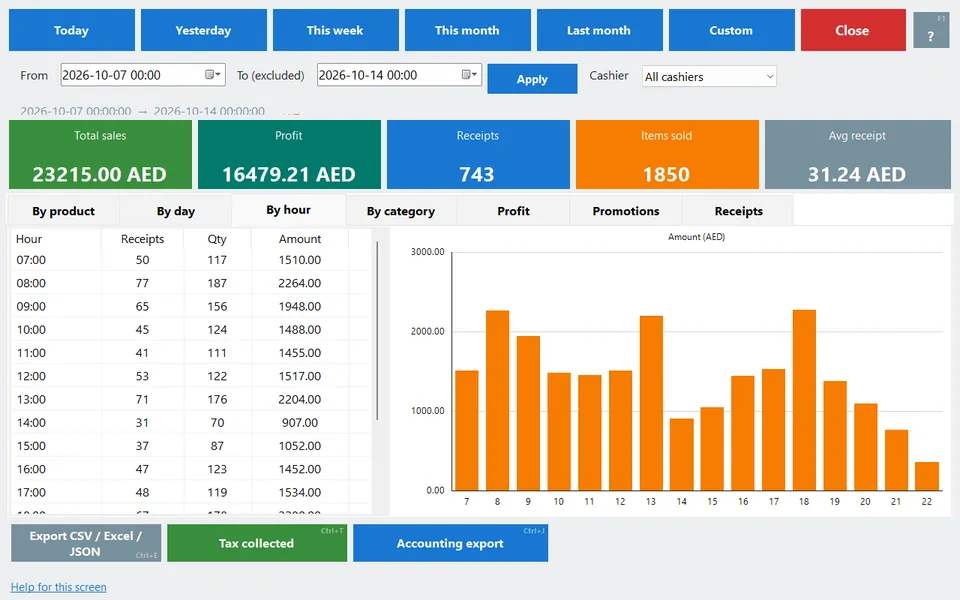The height and width of the screenshot is (600, 960).
Task: Select the 12:00 hour row
Action: pyautogui.click(x=191, y=376)
